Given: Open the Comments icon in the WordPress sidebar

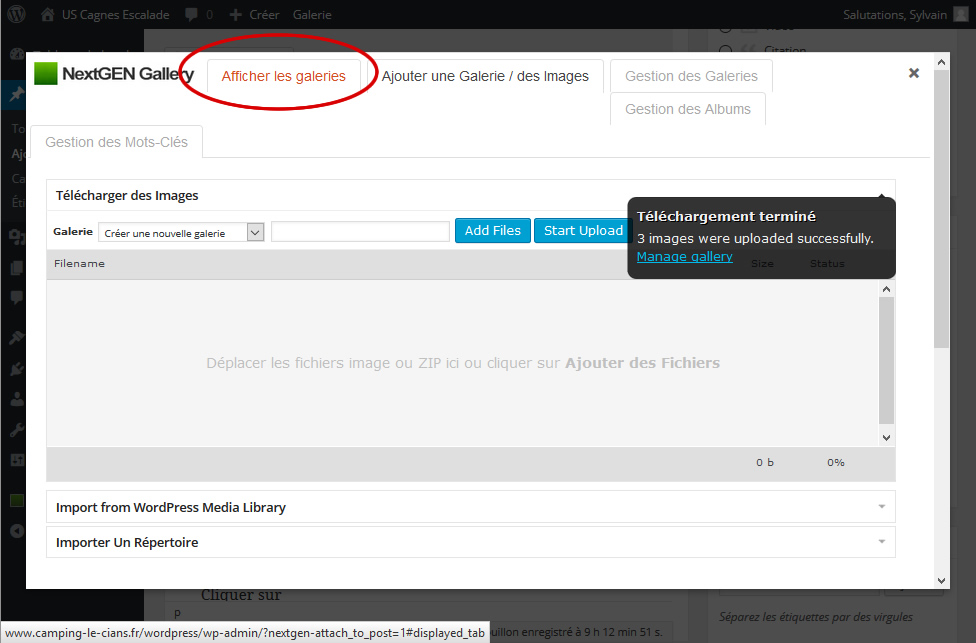Looking at the screenshot, I should click(x=16, y=298).
